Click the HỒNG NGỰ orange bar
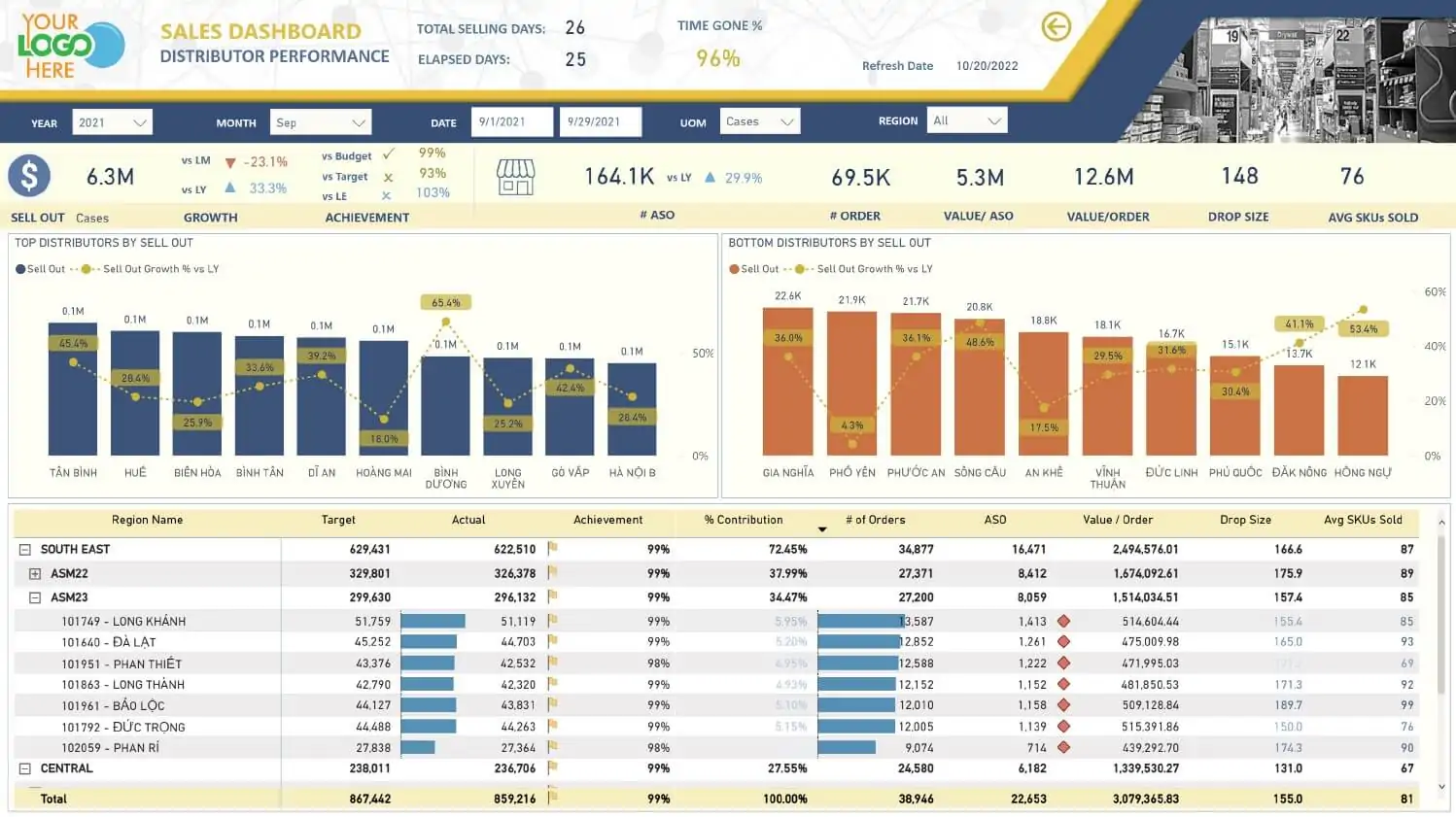Screen dimensions: 1456x817 click(1363, 415)
